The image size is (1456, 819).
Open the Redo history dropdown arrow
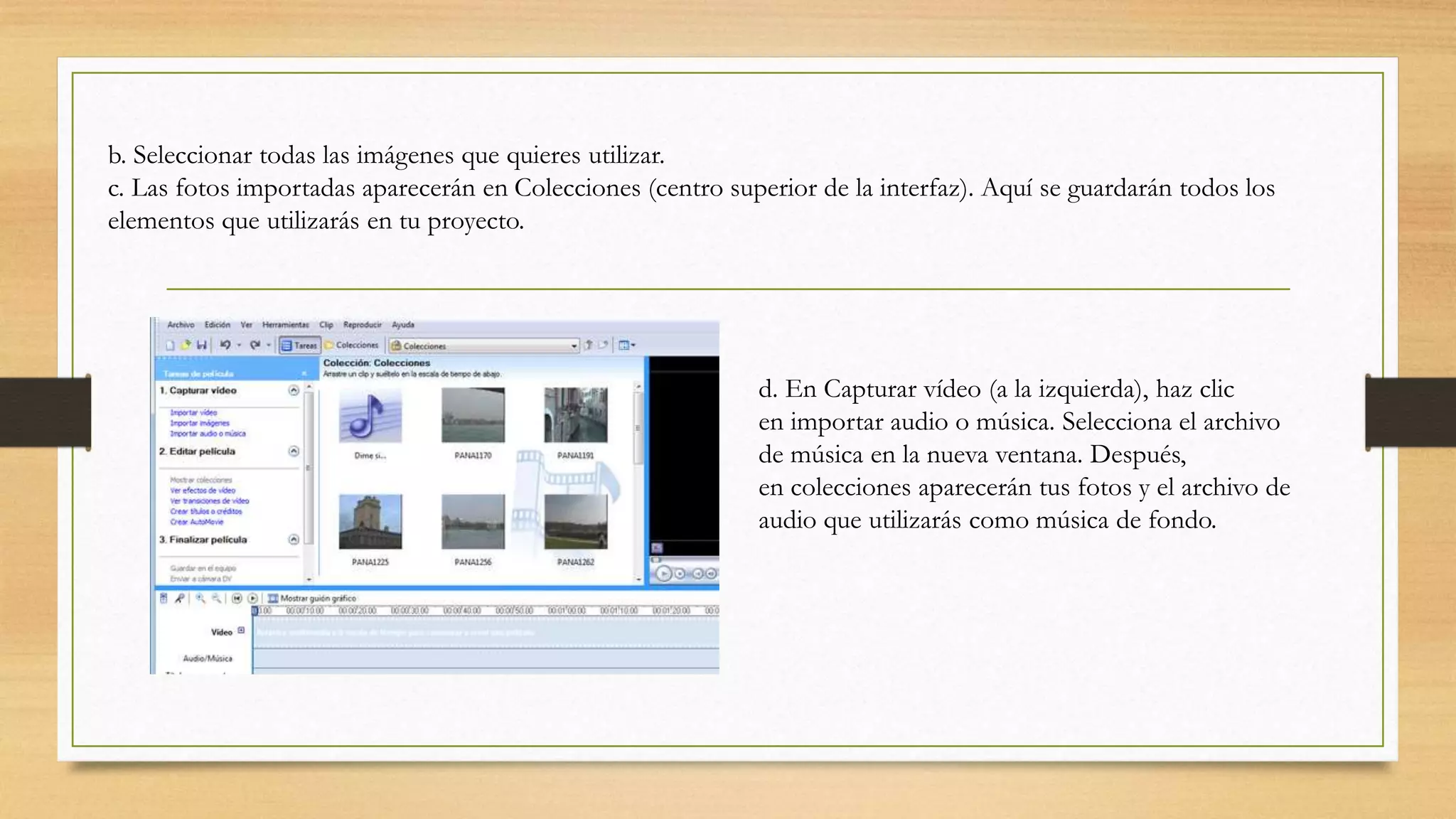pos(269,346)
